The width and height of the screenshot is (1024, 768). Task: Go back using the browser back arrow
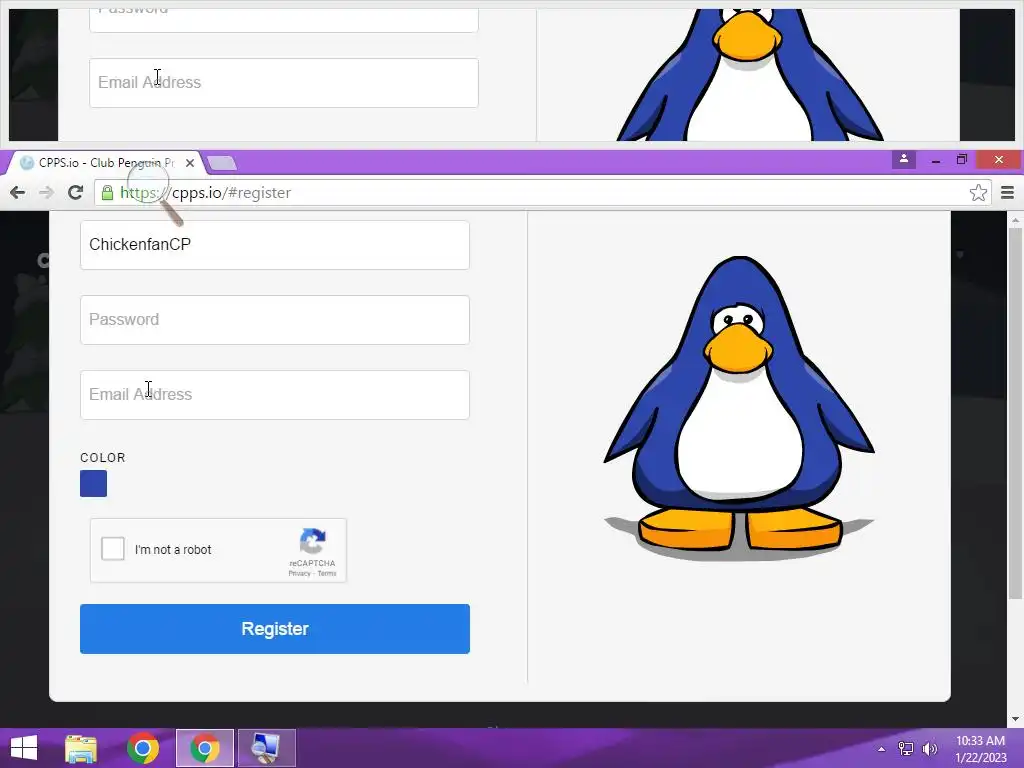[18, 193]
